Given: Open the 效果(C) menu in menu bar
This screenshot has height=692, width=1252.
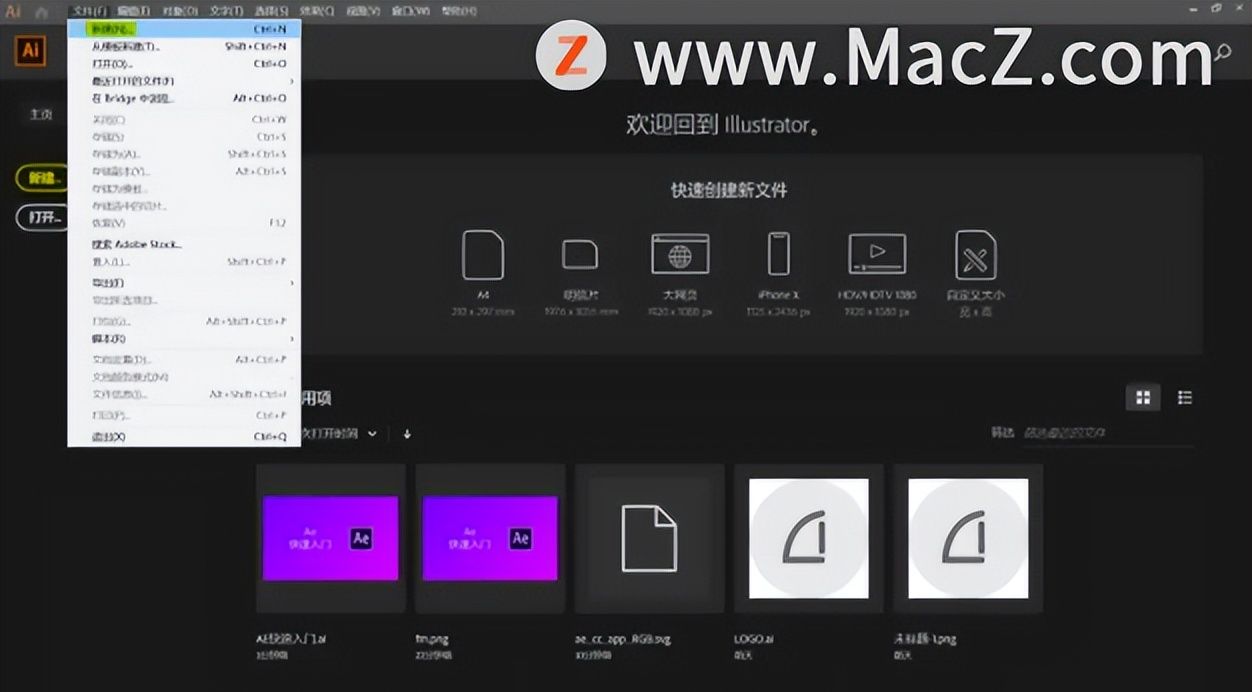Looking at the screenshot, I should coord(317,11).
